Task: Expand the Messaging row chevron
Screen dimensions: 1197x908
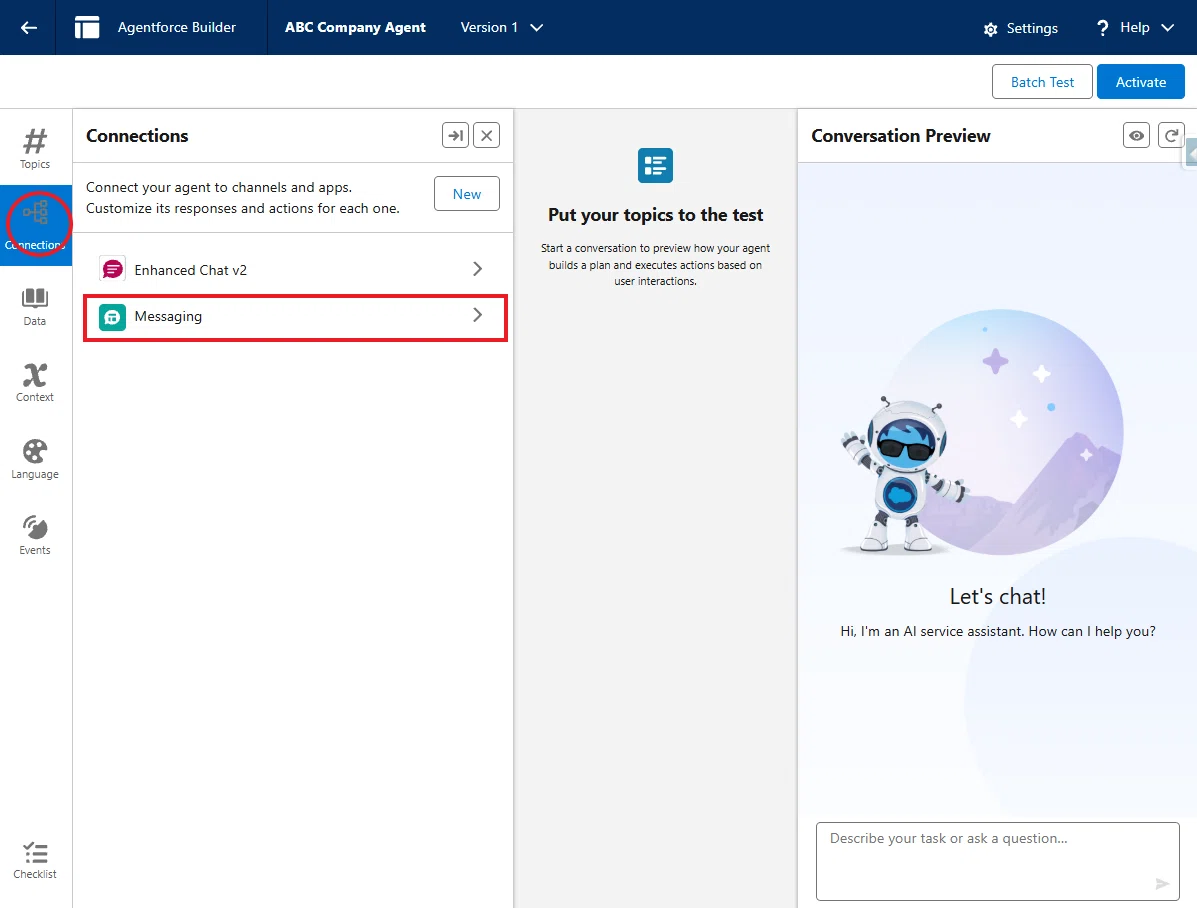Action: click(x=477, y=315)
